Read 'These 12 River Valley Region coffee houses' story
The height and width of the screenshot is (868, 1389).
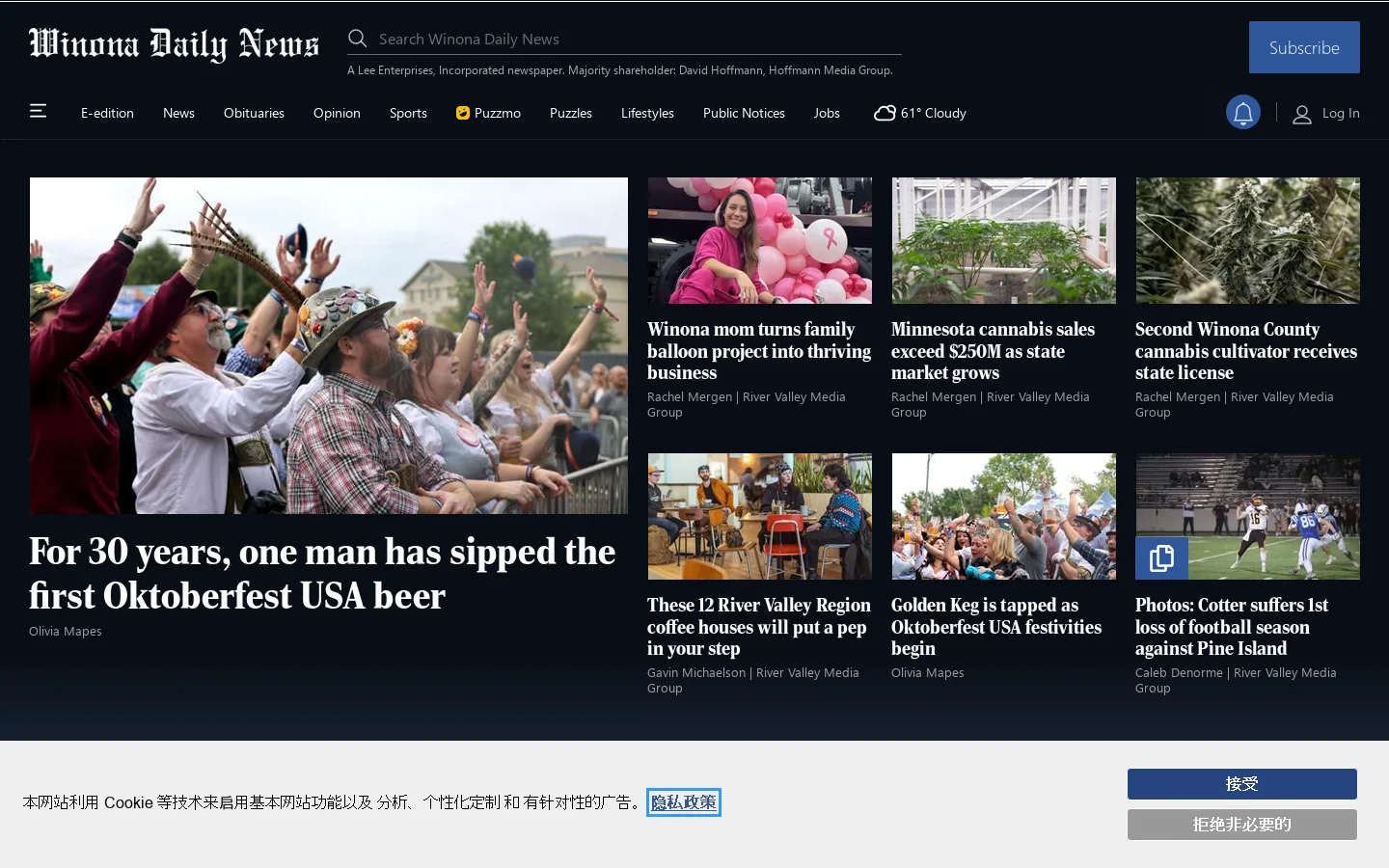[x=759, y=627]
